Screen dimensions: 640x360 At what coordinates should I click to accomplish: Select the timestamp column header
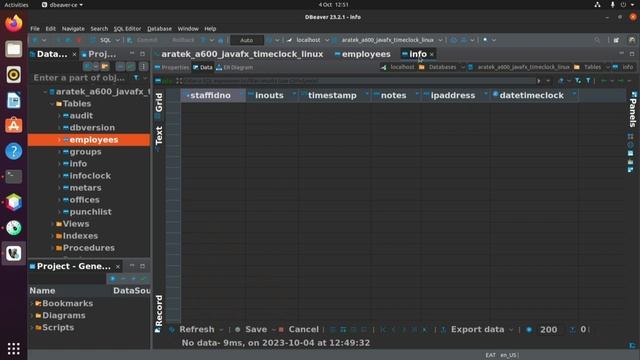[x=335, y=95]
